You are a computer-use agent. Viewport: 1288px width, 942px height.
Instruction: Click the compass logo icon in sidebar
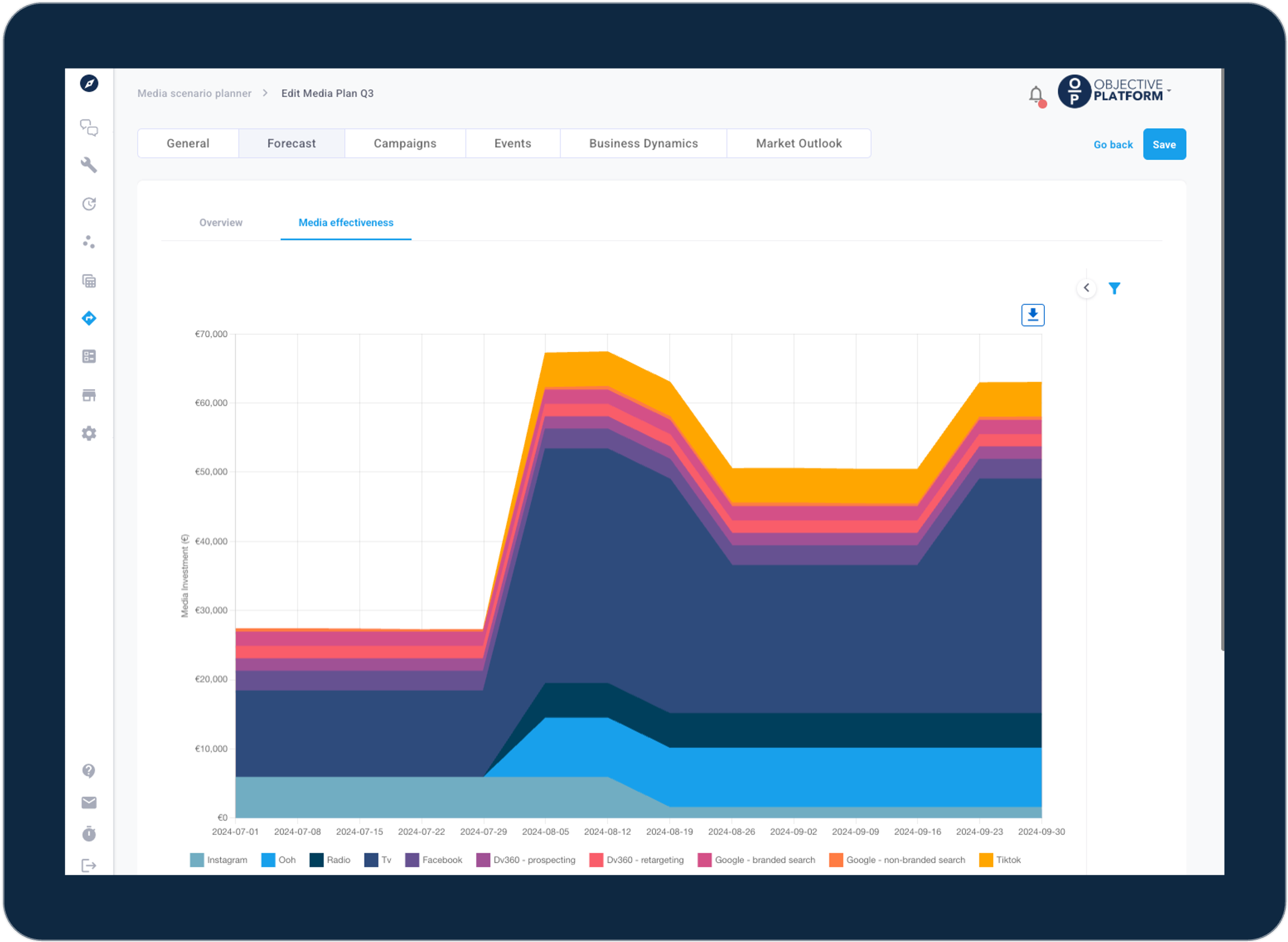89,84
